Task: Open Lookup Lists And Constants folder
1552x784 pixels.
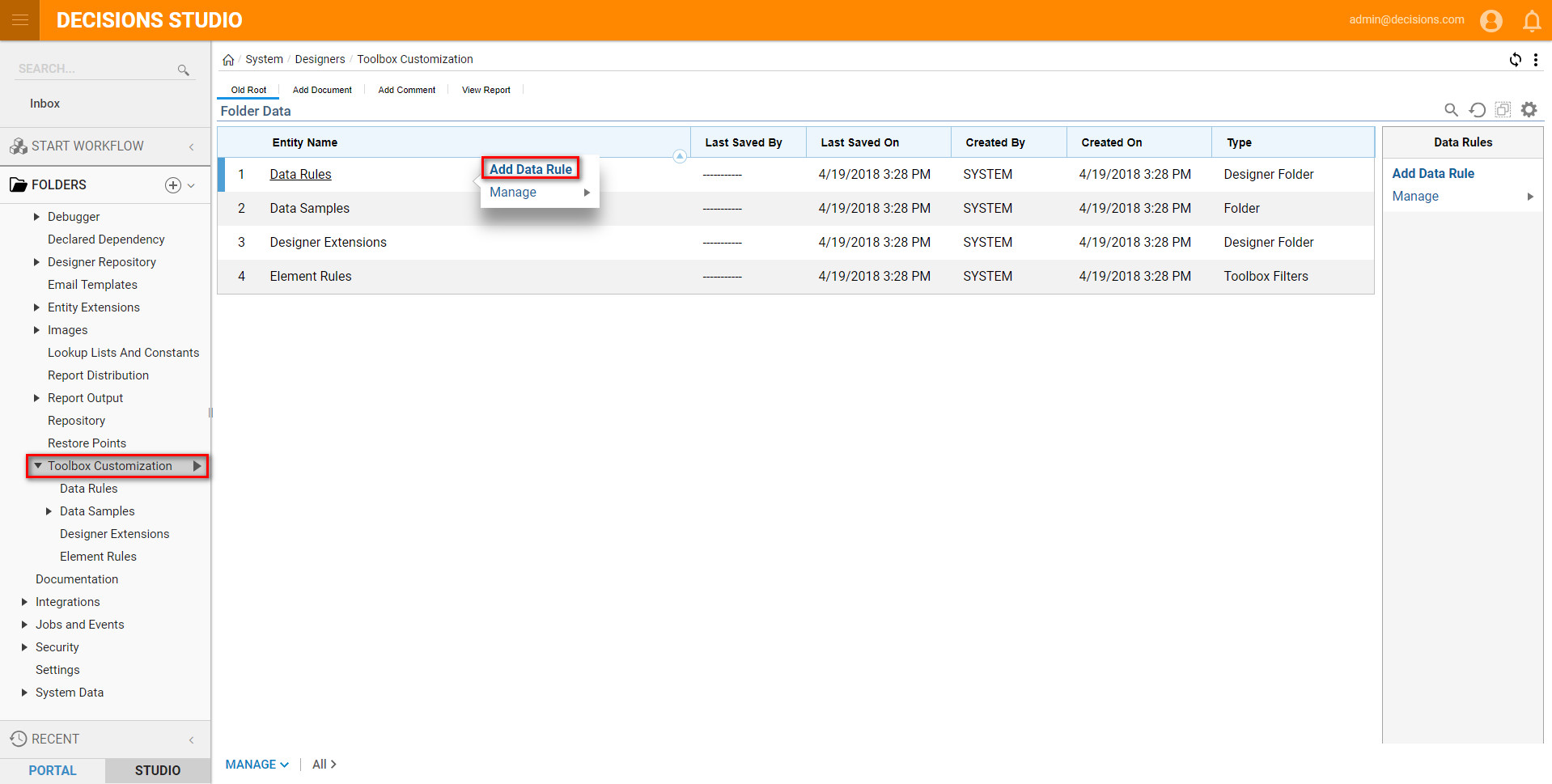Action: tap(123, 353)
